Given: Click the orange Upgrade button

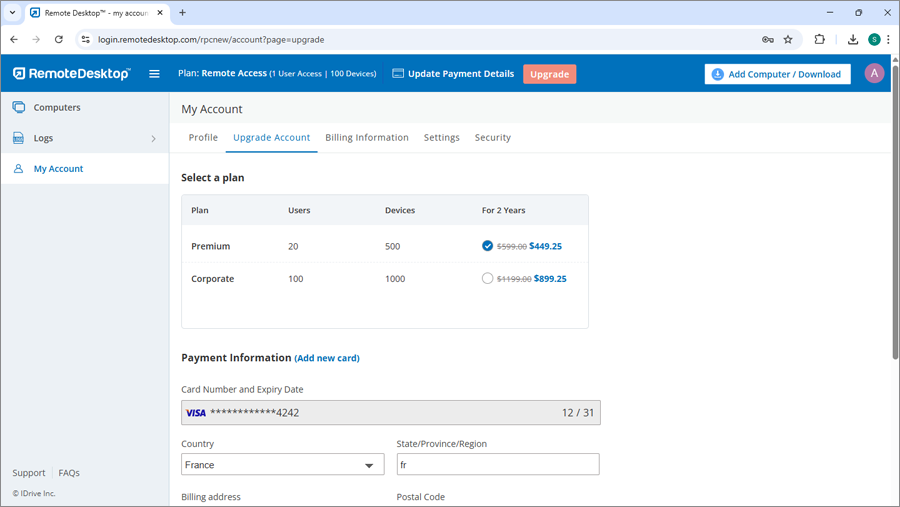Looking at the screenshot, I should (549, 74).
